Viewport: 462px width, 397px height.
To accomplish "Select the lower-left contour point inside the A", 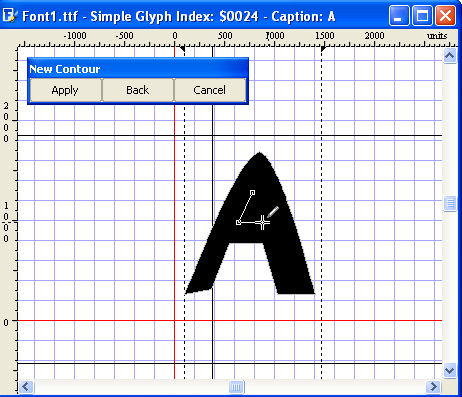I will coord(238,222).
